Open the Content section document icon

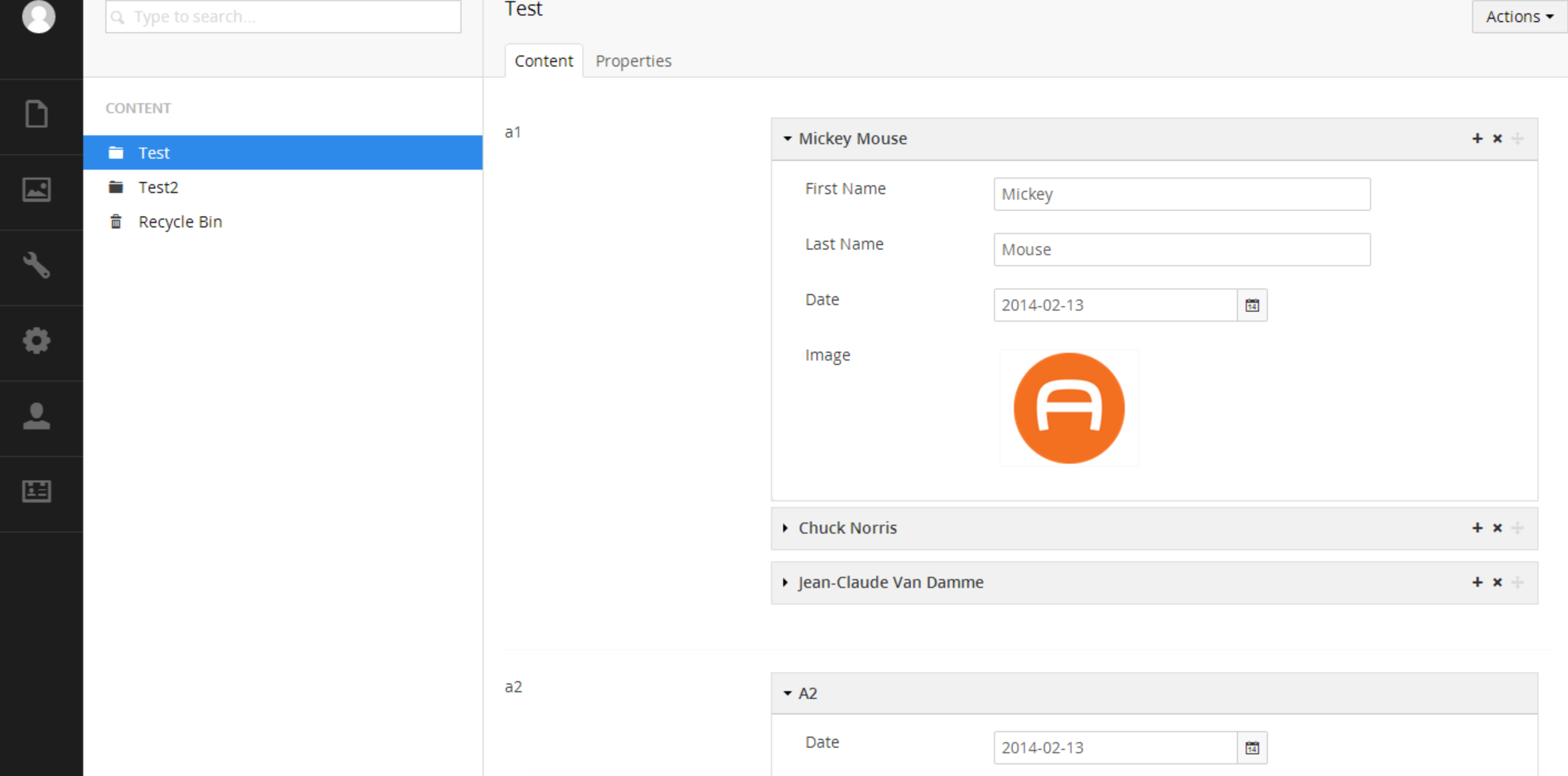(x=37, y=114)
